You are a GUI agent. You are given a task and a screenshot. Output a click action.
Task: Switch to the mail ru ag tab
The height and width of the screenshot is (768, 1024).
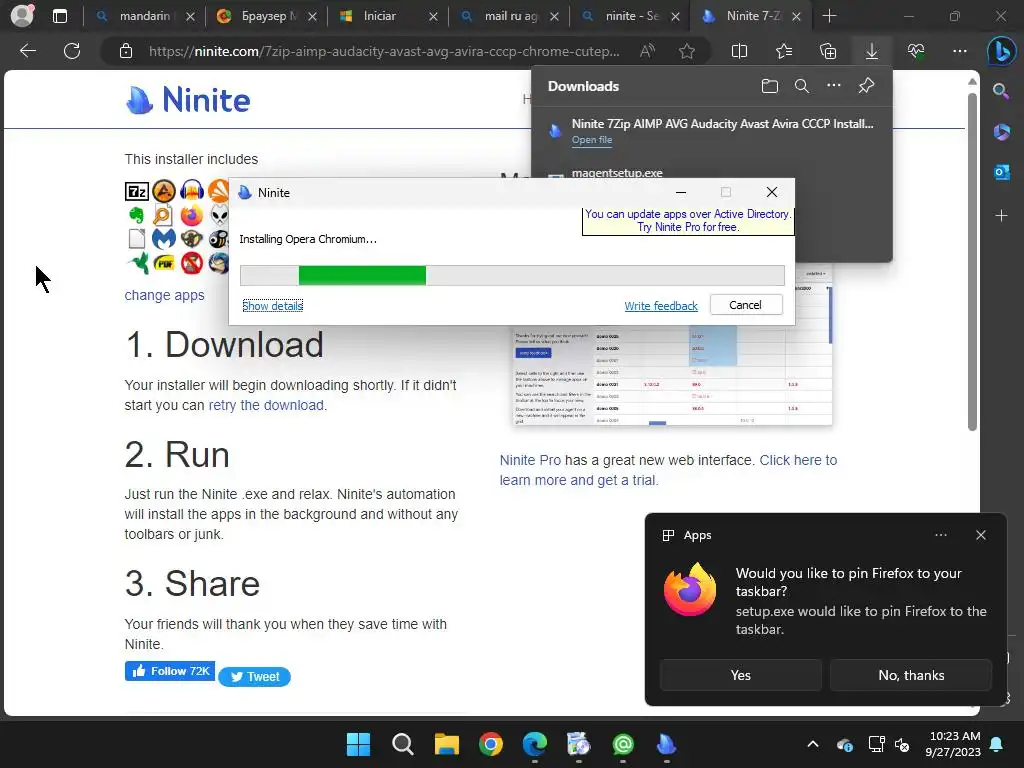point(511,16)
